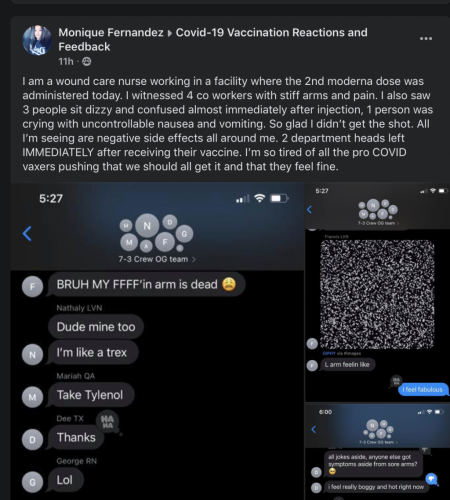Click the G avatar beside Lol message
This screenshot has height=500, width=450.
pyautogui.click(x=32, y=482)
